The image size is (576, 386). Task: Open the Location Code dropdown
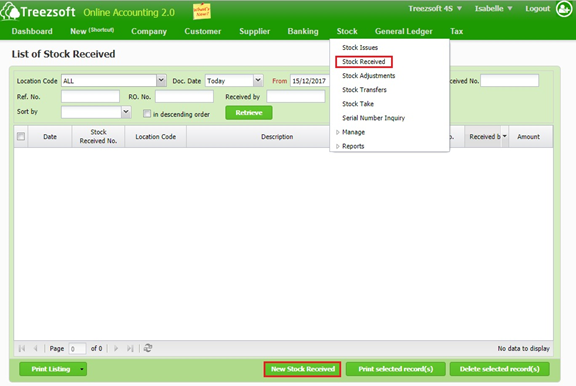(x=161, y=80)
